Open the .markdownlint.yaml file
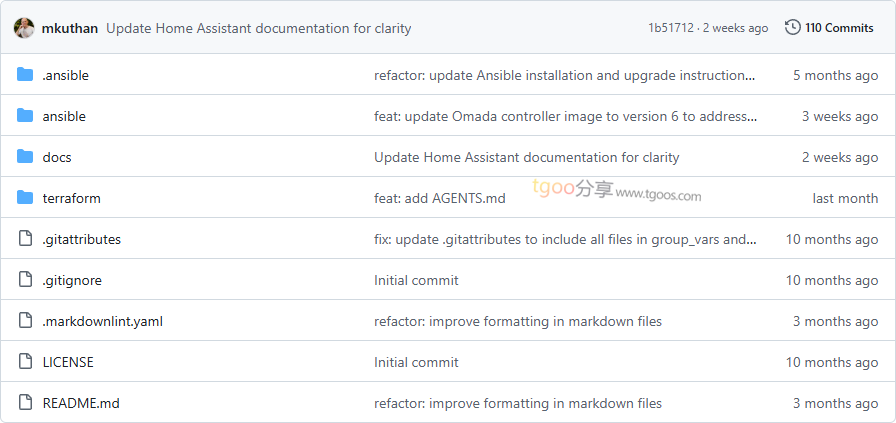896x423 pixels. [x=102, y=321]
